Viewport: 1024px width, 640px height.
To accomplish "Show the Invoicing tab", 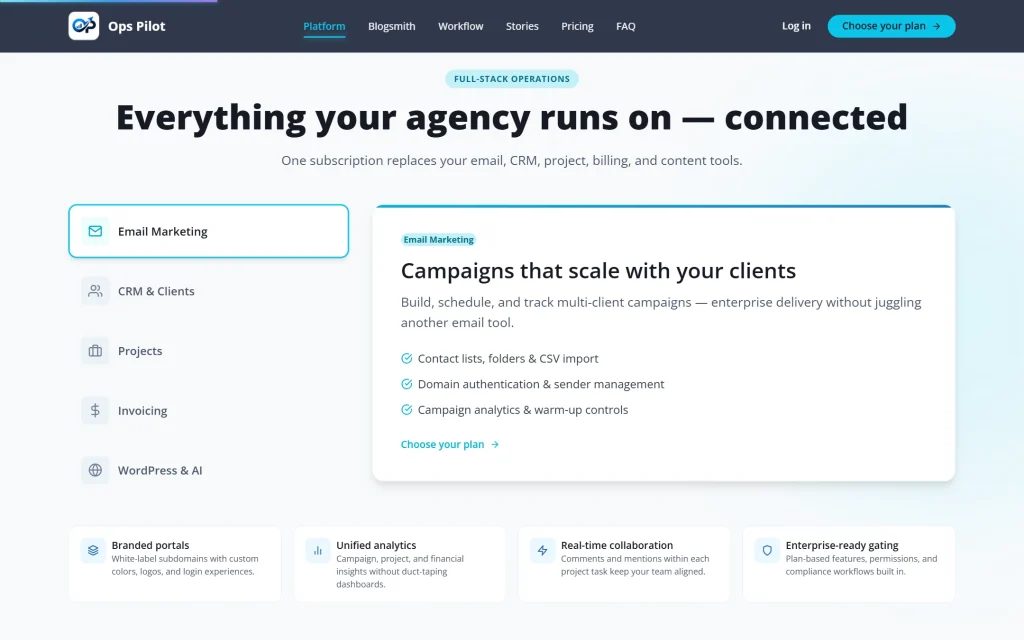I will click(208, 410).
